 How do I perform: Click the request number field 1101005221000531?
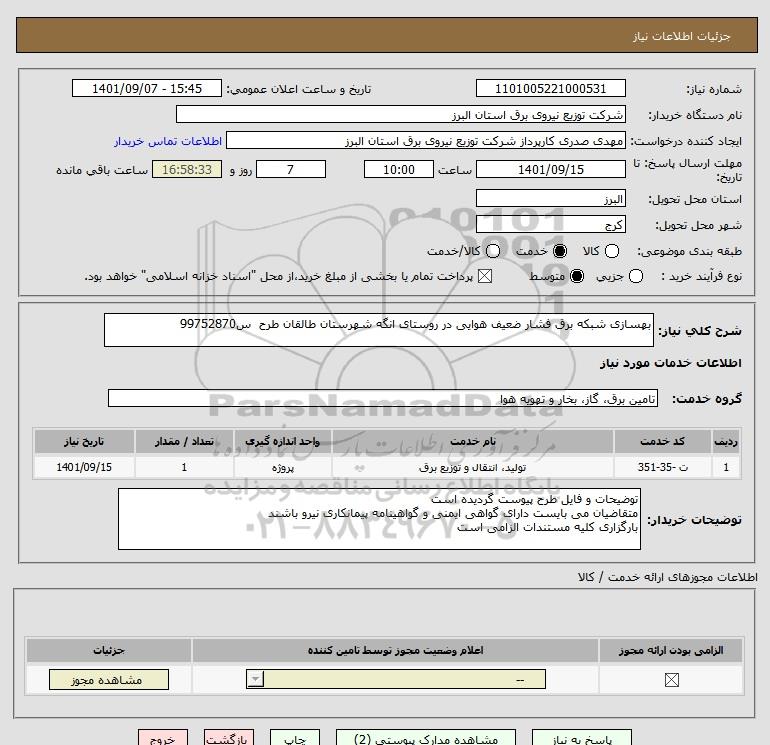coord(550,88)
